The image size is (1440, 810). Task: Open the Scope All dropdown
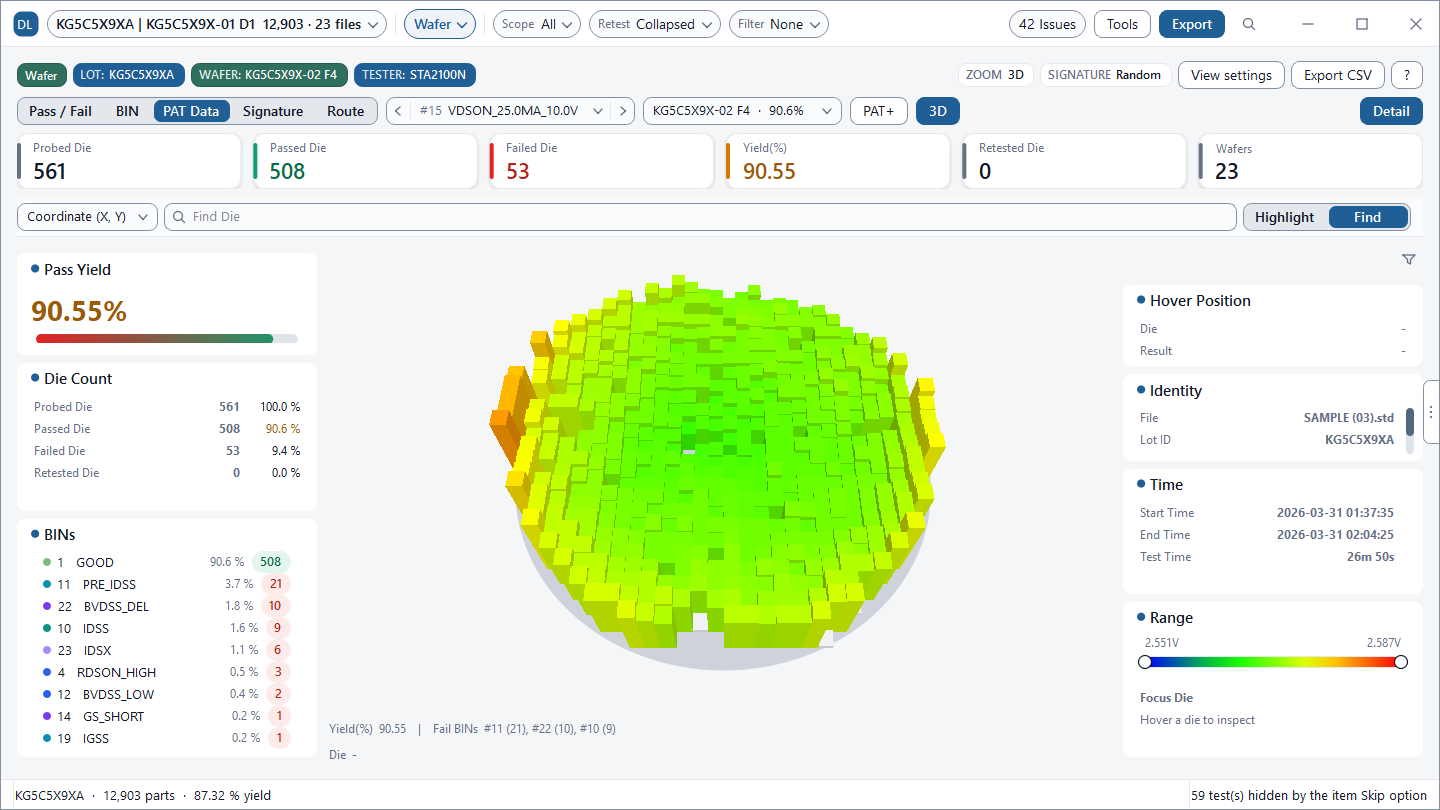click(537, 24)
